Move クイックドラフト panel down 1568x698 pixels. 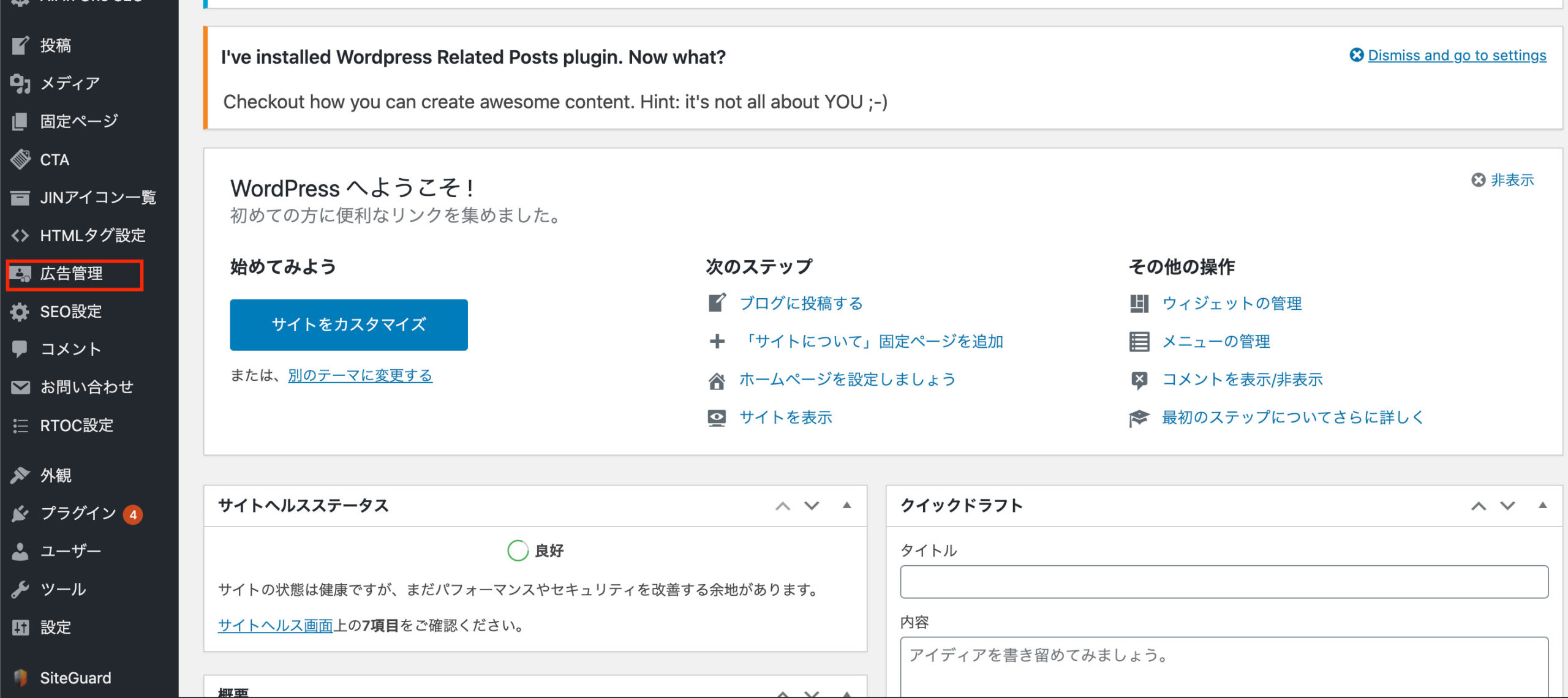pyautogui.click(x=1507, y=506)
